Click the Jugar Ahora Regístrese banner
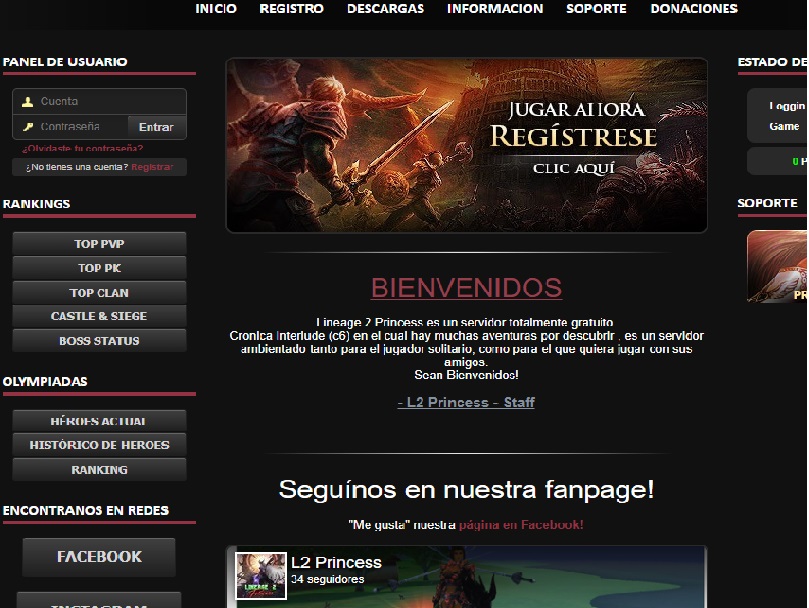 [466, 145]
